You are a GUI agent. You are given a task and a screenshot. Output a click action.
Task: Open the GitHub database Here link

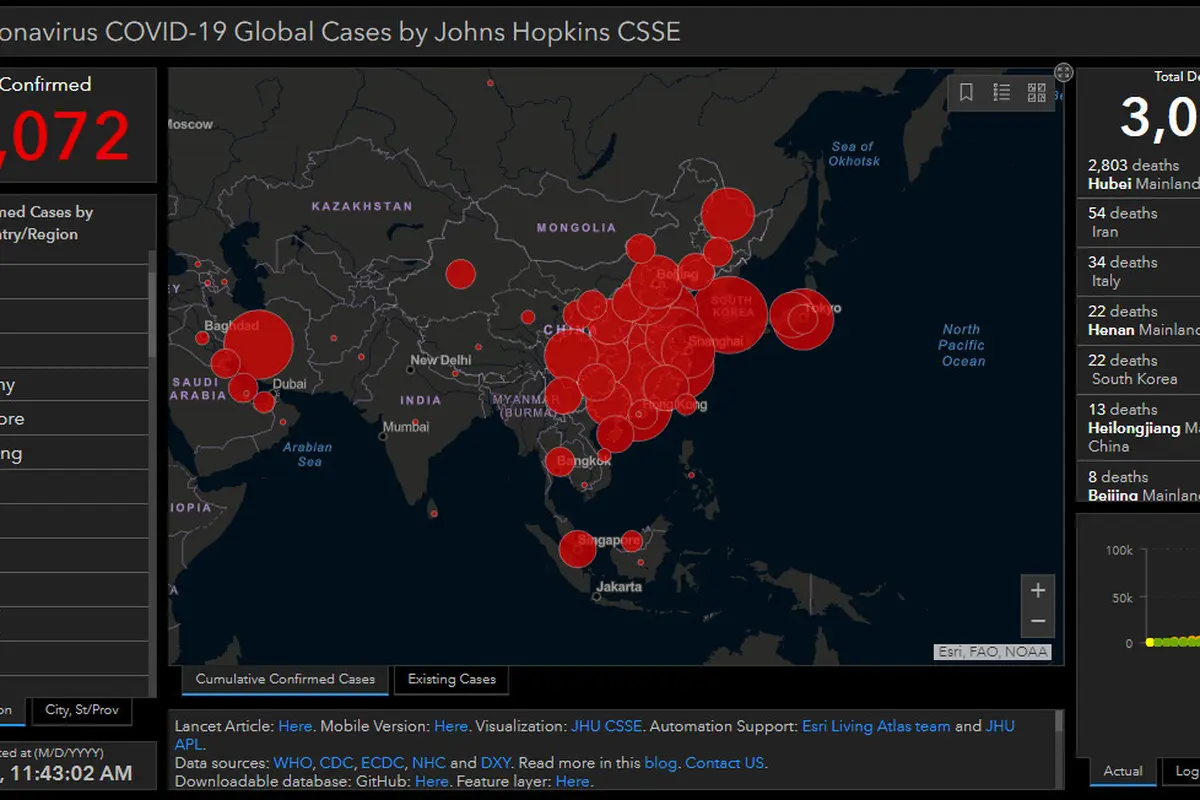point(431,781)
